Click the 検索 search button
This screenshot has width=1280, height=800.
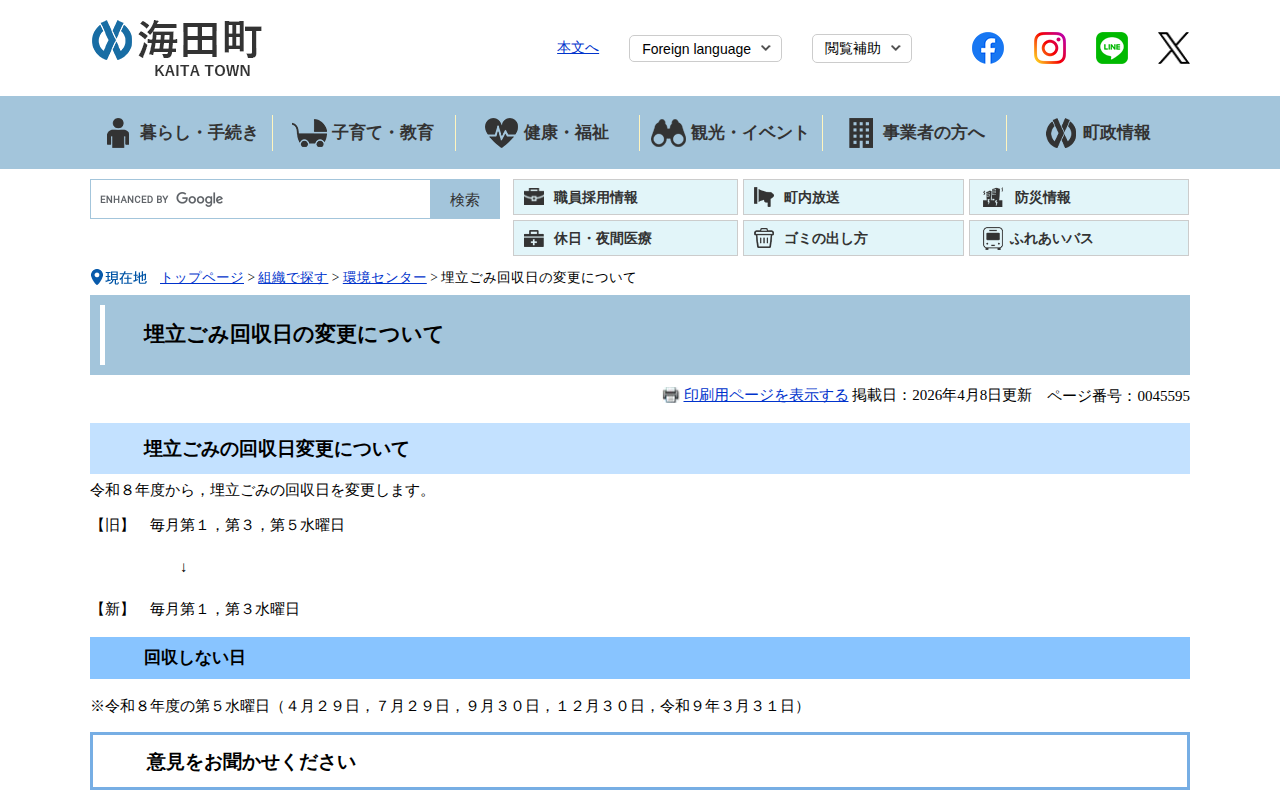[465, 199]
